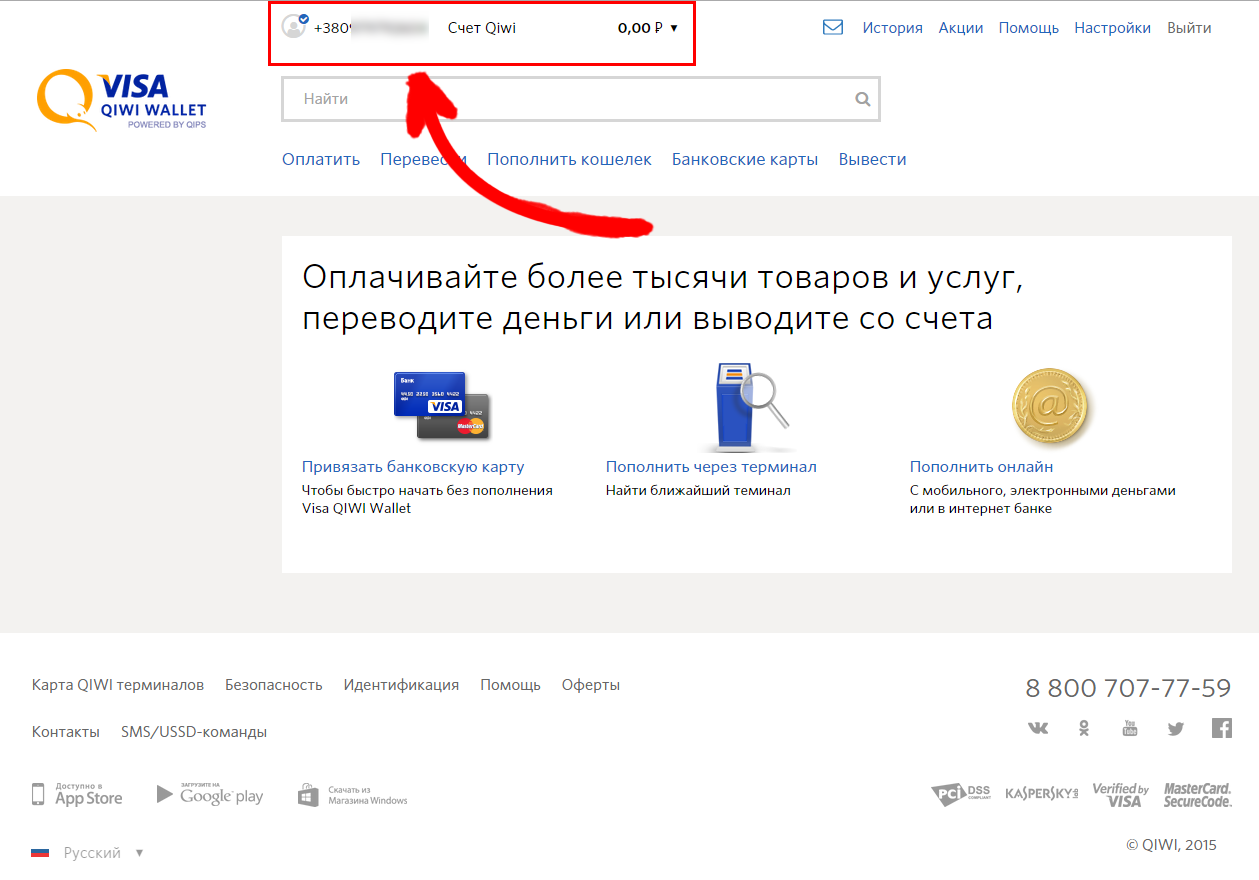Image resolution: width=1259 pixels, height=880 pixels.
Task: Click the gold @ coin image
Action: tap(1051, 405)
